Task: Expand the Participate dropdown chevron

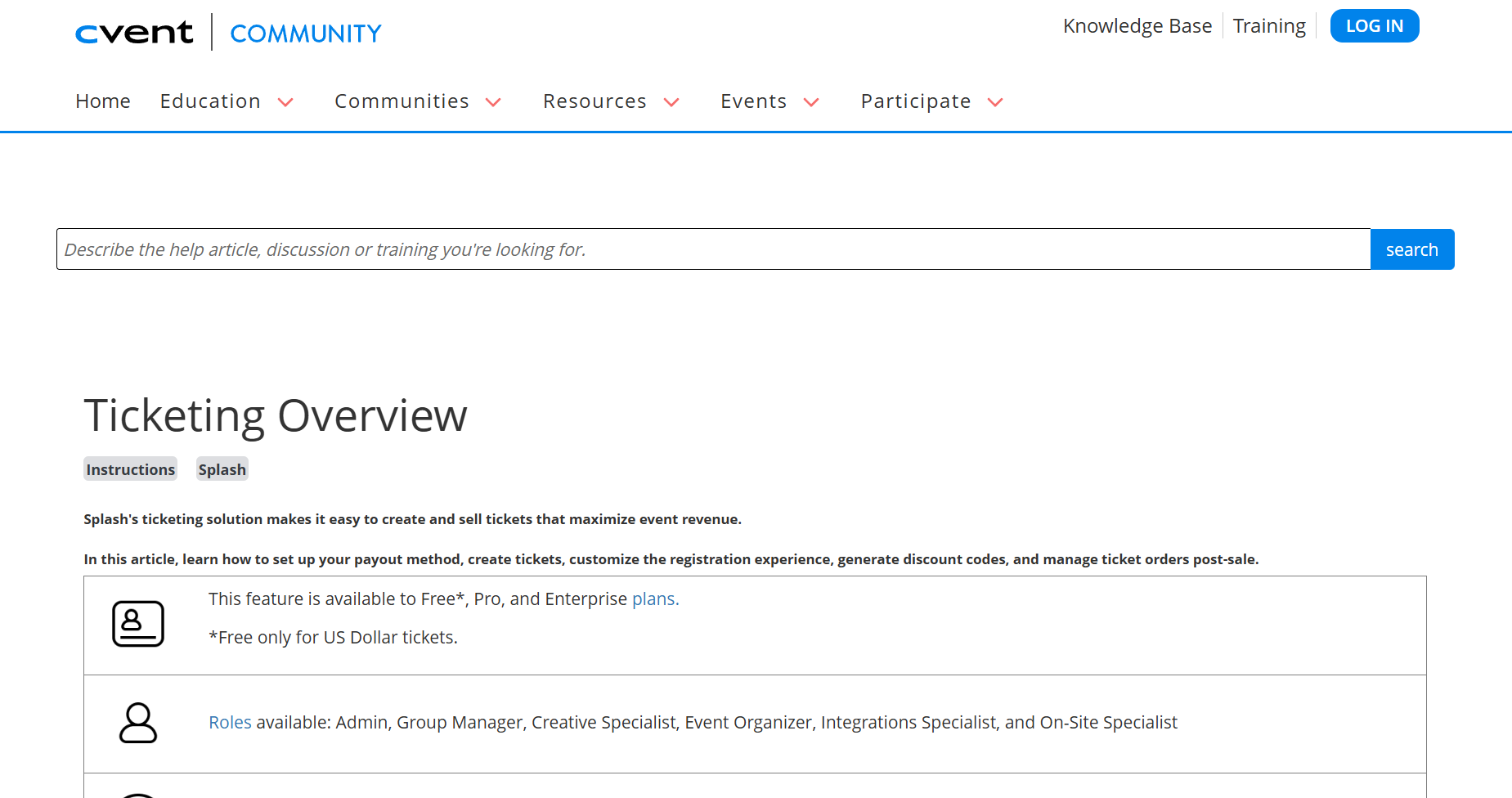Action: point(995,102)
